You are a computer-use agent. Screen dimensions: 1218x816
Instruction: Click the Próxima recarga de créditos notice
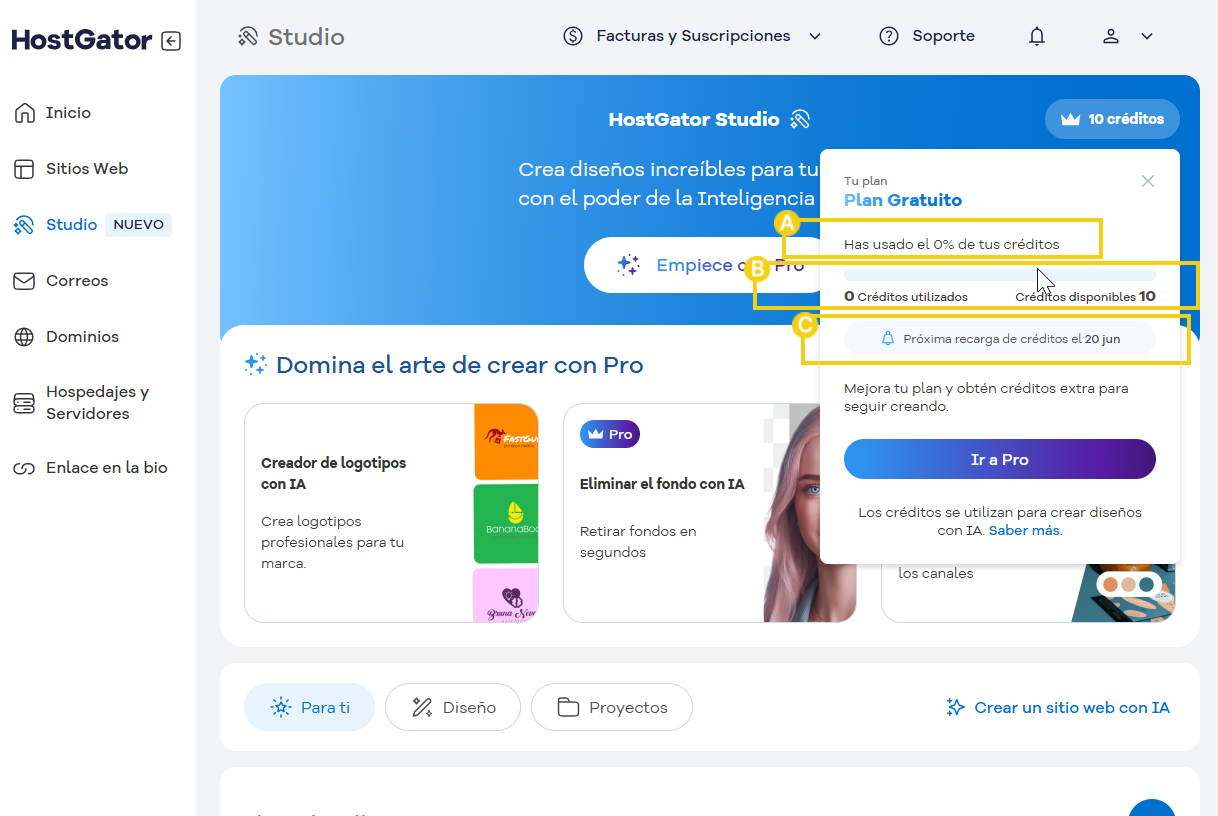click(x=1000, y=339)
